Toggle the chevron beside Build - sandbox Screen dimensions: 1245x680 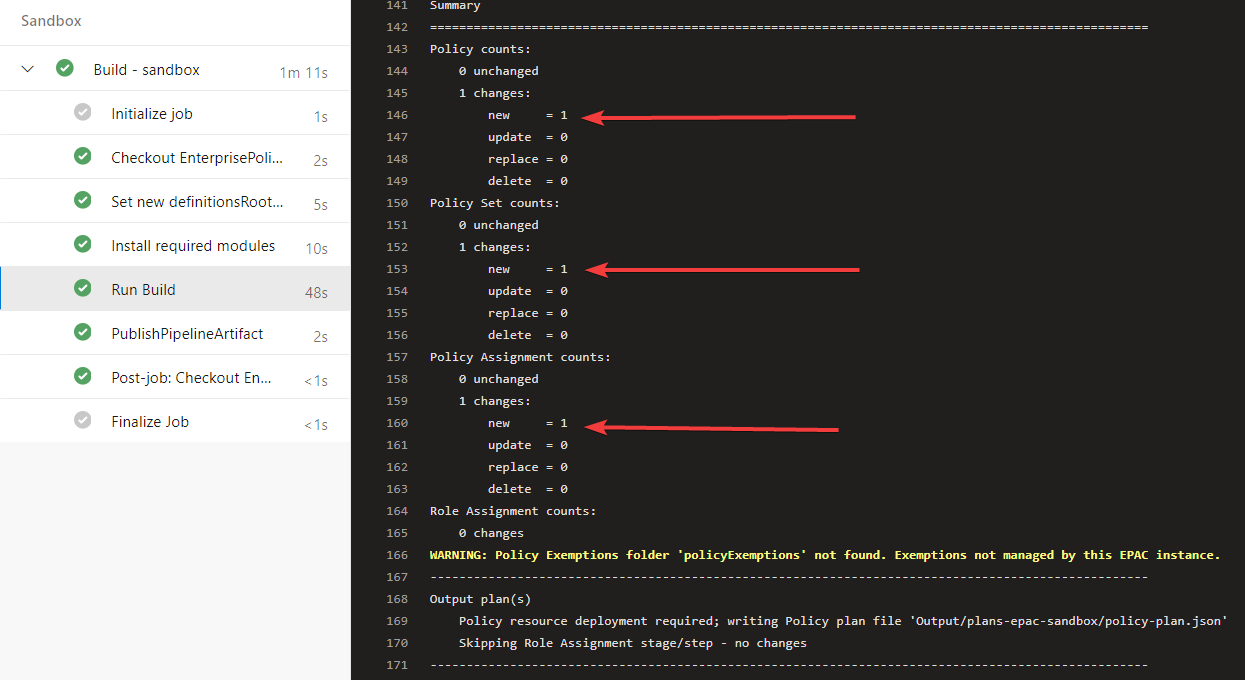coord(26,68)
